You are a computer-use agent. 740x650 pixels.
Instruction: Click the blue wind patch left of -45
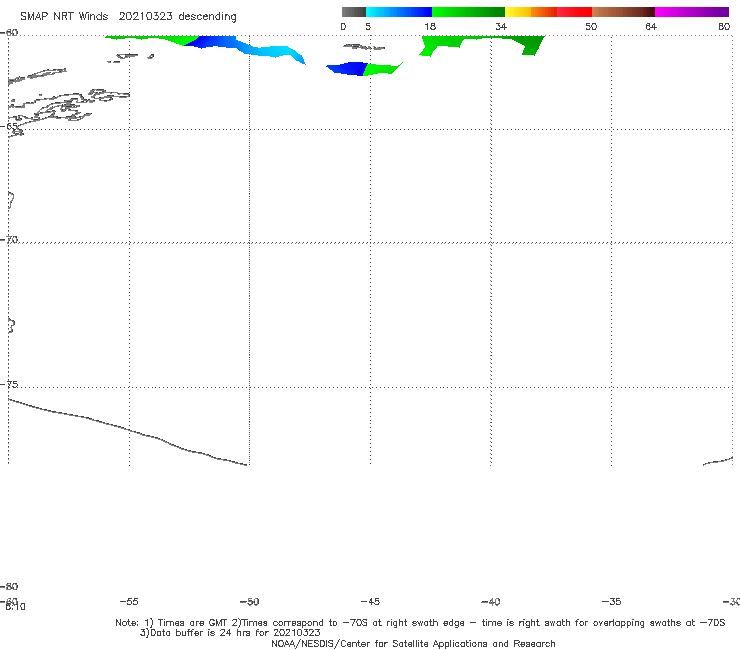tap(347, 69)
